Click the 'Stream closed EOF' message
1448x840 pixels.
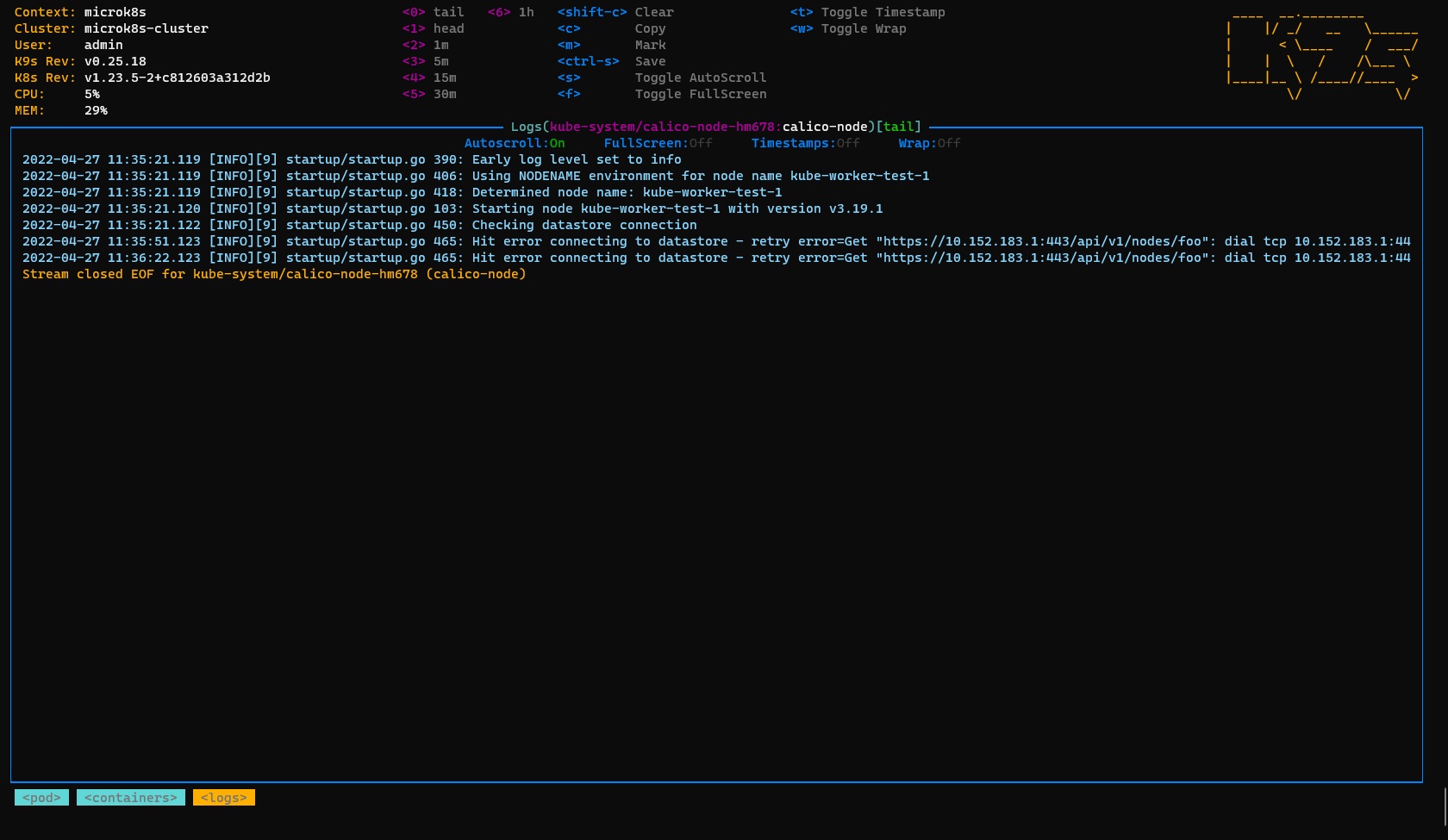[274, 274]
